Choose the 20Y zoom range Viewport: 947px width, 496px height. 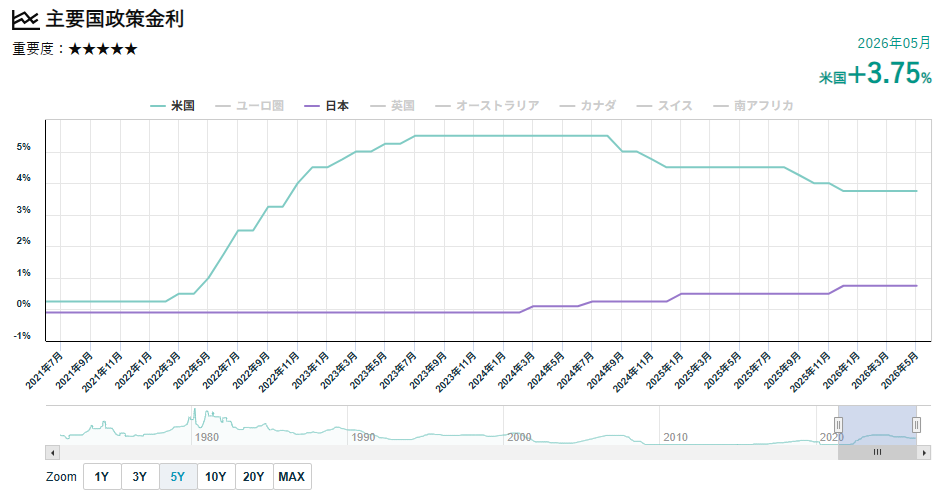click(x=254, y=477)
